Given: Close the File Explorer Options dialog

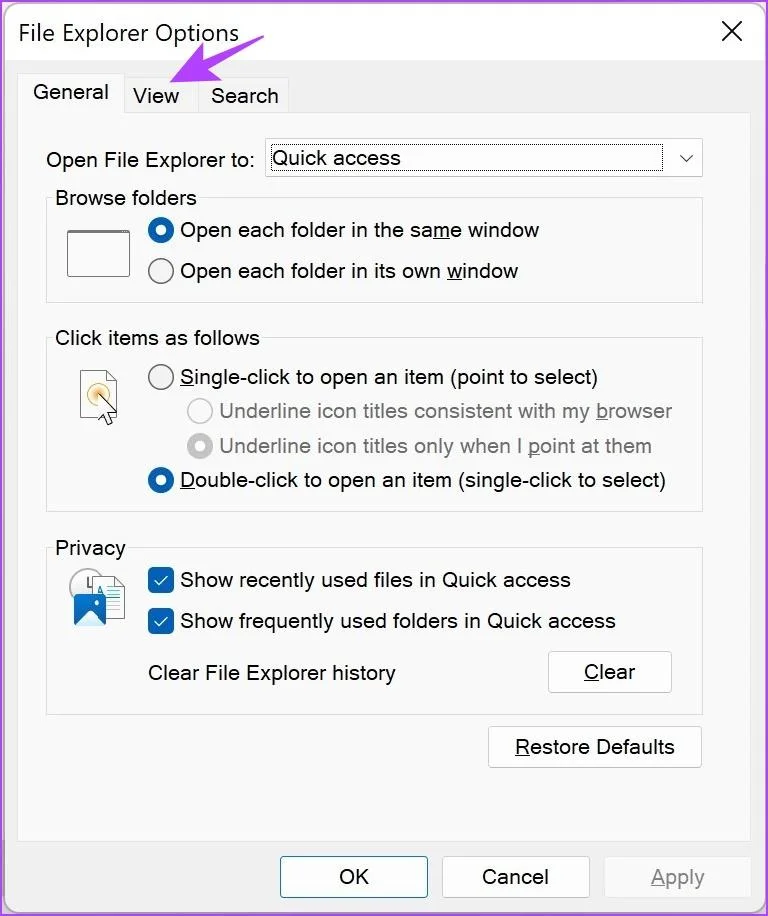Looking at the screenshot, I should coord(731,31).
